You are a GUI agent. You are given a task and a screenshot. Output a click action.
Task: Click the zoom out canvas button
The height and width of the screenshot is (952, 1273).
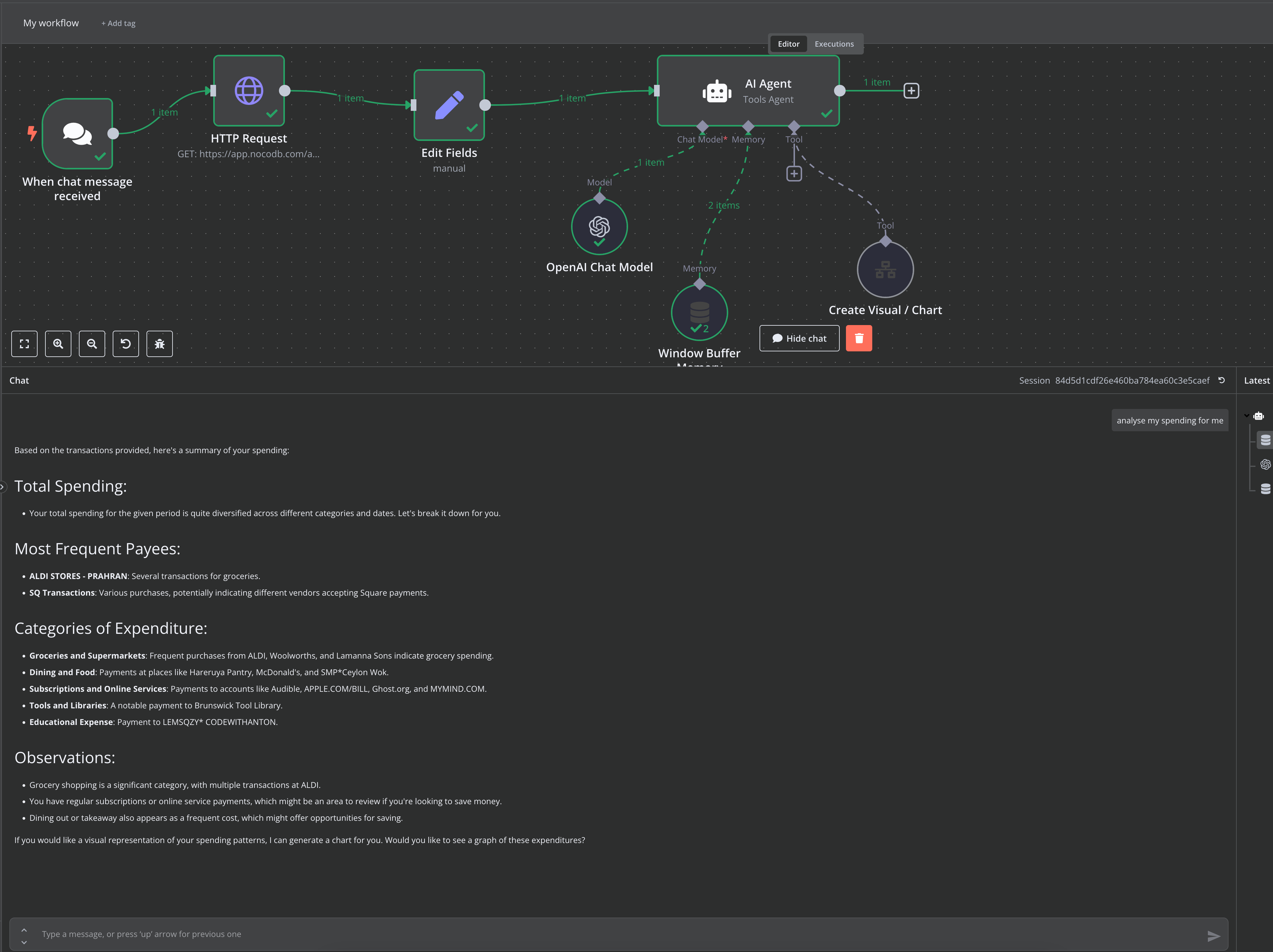tap(92, 344)
